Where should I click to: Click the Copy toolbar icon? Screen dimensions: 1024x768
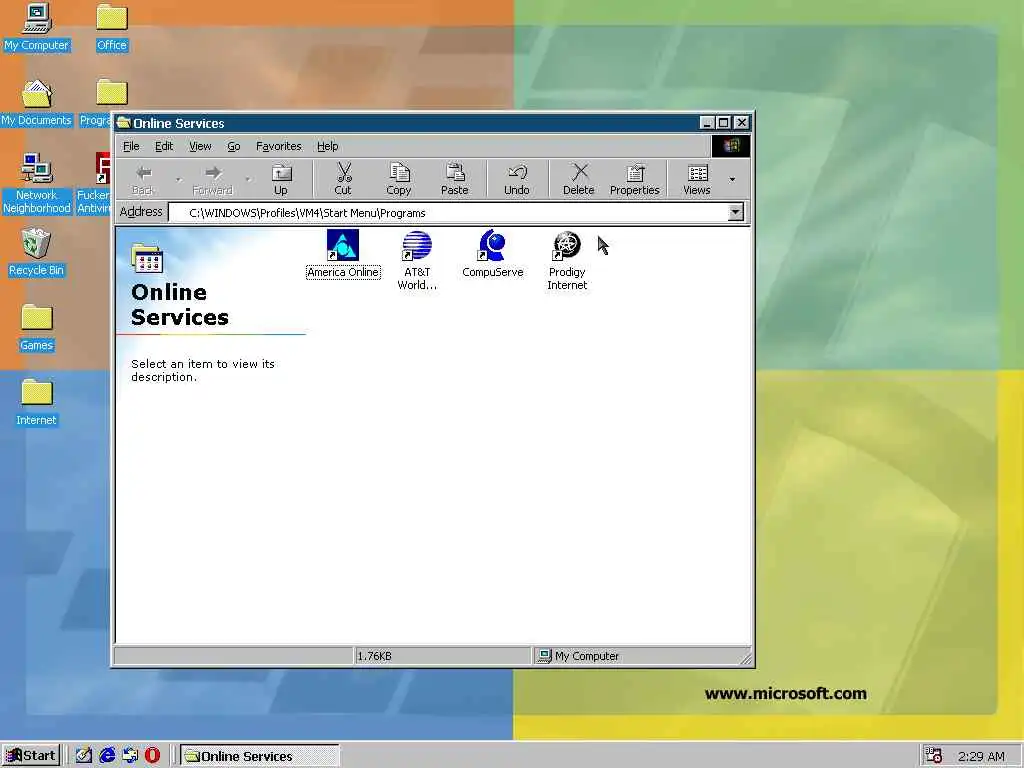point(399,172)
